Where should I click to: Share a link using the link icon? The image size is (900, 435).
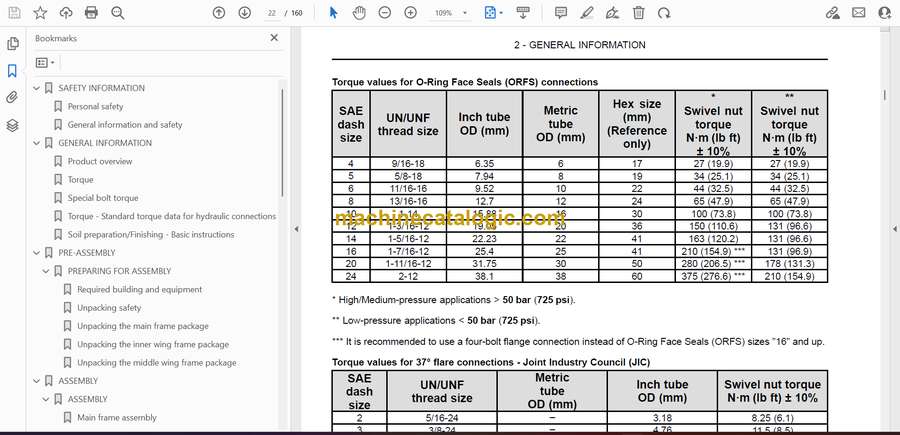pyautogui.click(x=832, y=13)
